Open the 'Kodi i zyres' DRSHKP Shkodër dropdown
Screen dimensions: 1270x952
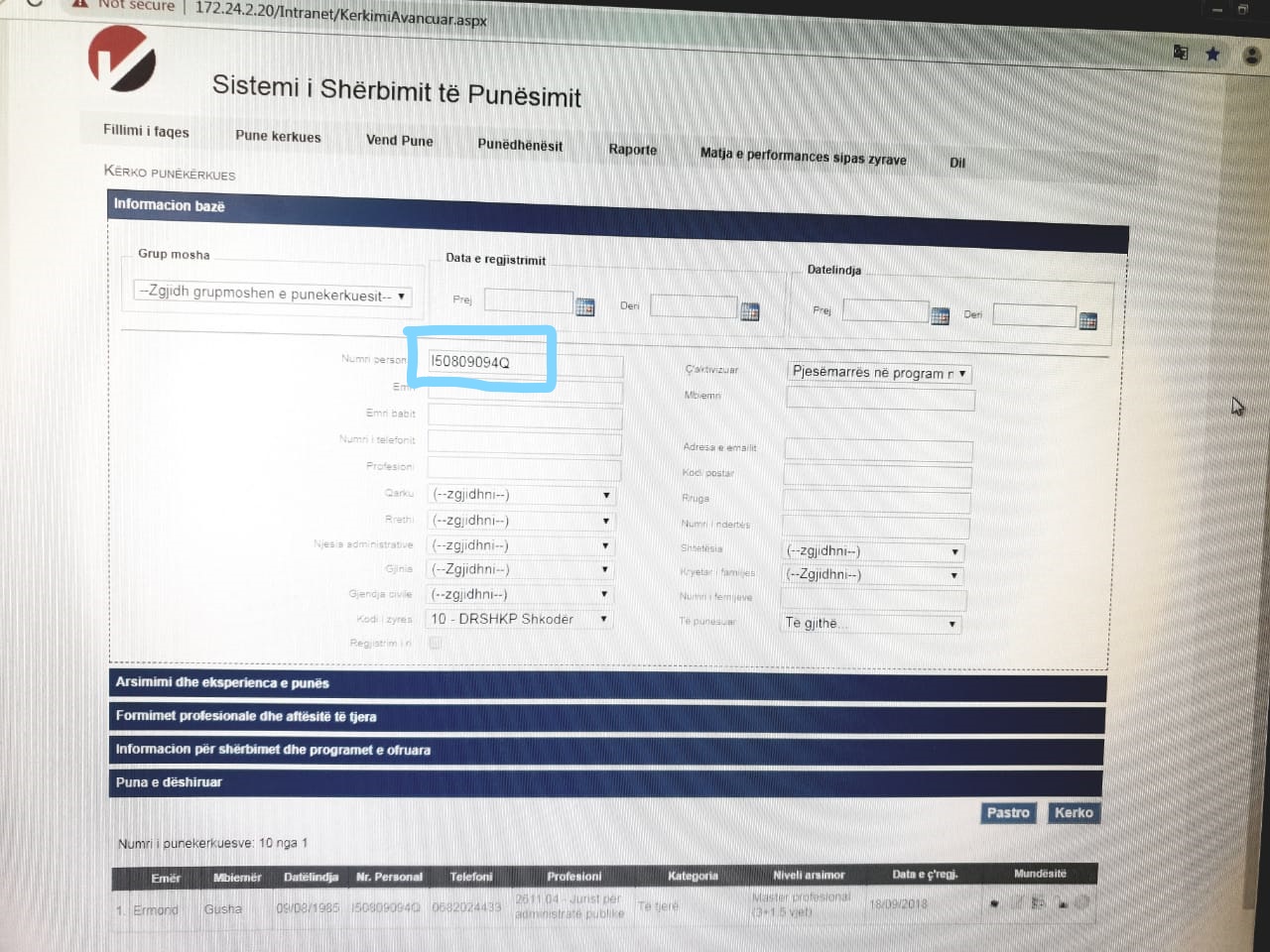521,619
